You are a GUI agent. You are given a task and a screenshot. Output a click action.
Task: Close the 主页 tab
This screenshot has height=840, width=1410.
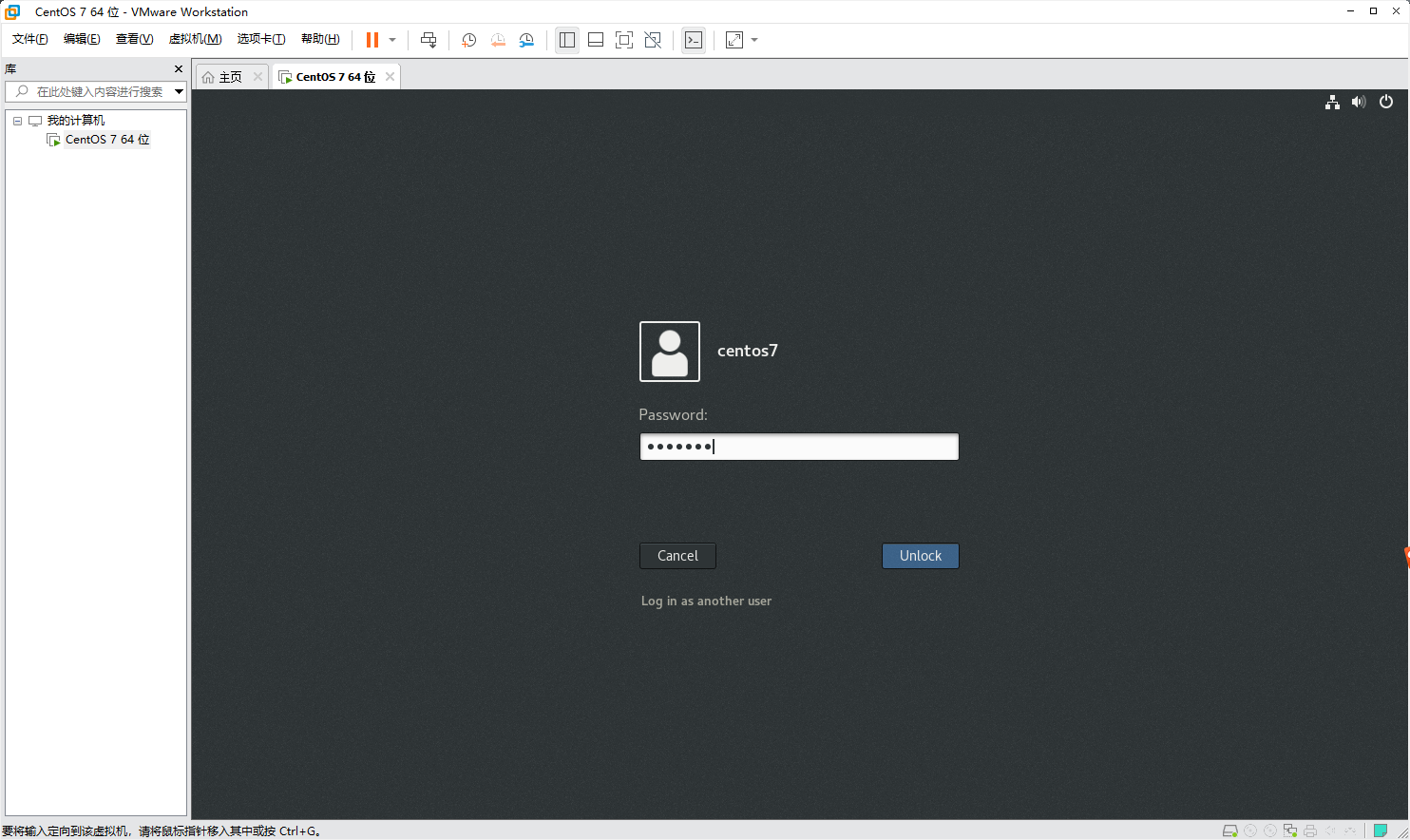pos(257,77)
